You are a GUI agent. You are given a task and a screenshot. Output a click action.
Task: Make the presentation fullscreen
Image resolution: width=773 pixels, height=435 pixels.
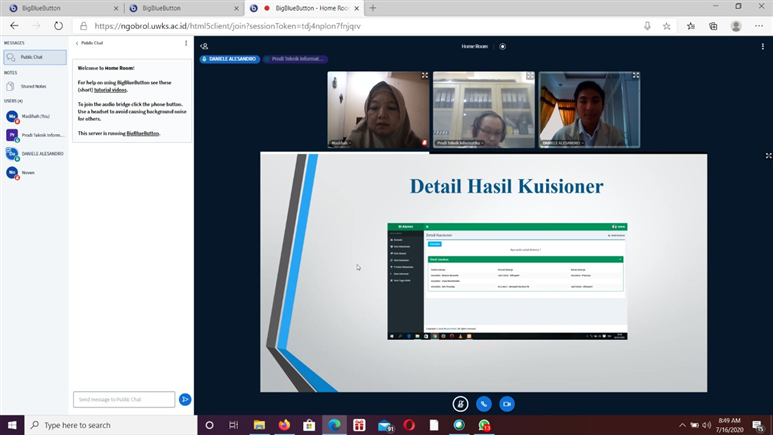768,155
